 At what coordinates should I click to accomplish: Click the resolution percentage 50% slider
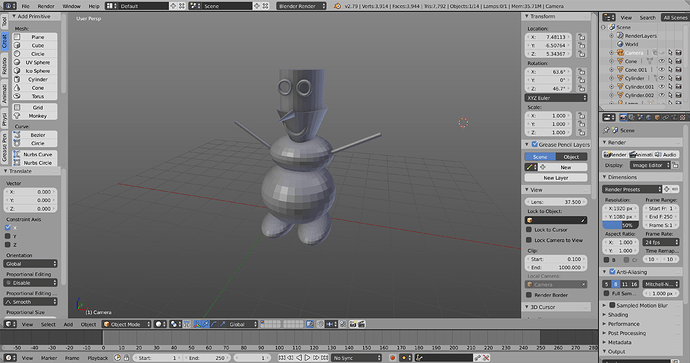point(620,225)
